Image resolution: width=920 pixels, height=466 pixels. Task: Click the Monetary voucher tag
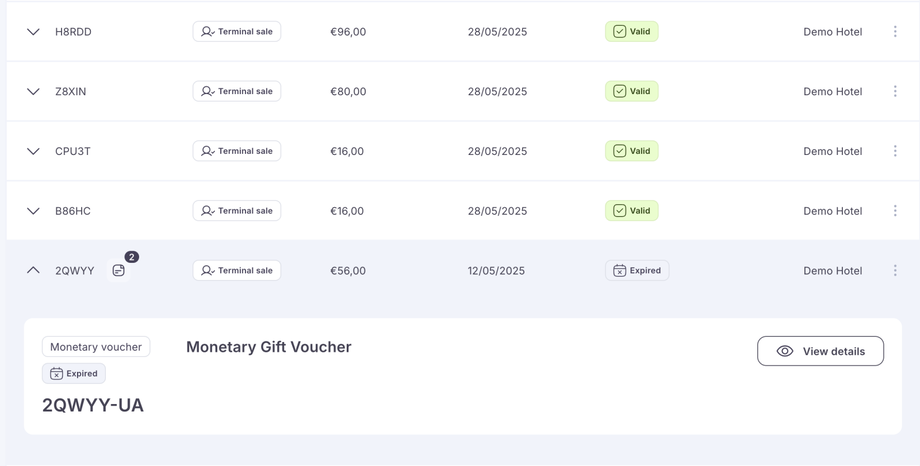point(96,347)
